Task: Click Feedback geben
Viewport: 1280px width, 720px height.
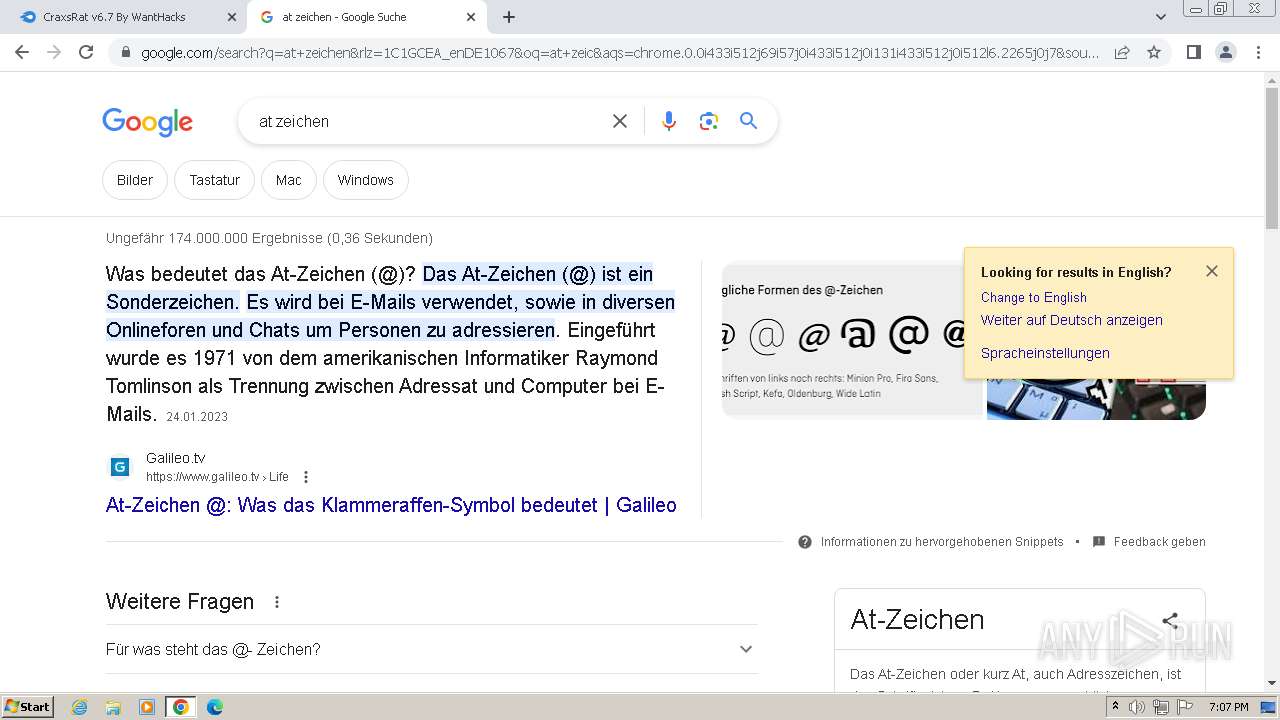Action: click(1149, 542)
